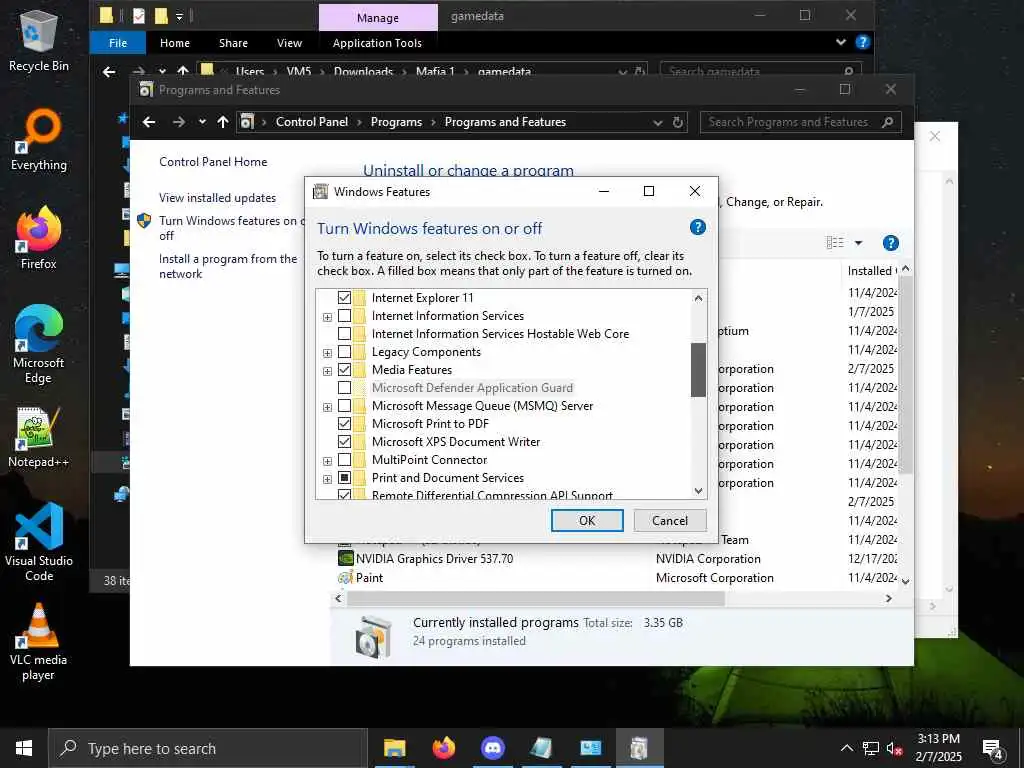
Task: Refresh the Programs and Features address bar
Action: pyautogui.click(x=678, y=122)
